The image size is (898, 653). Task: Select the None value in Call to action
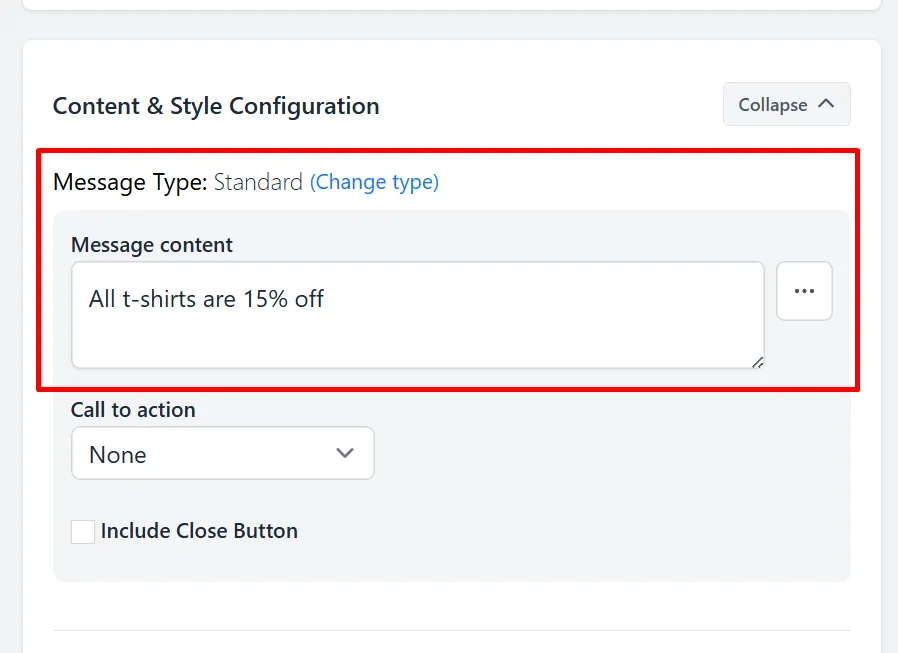[x=118, y=455]
